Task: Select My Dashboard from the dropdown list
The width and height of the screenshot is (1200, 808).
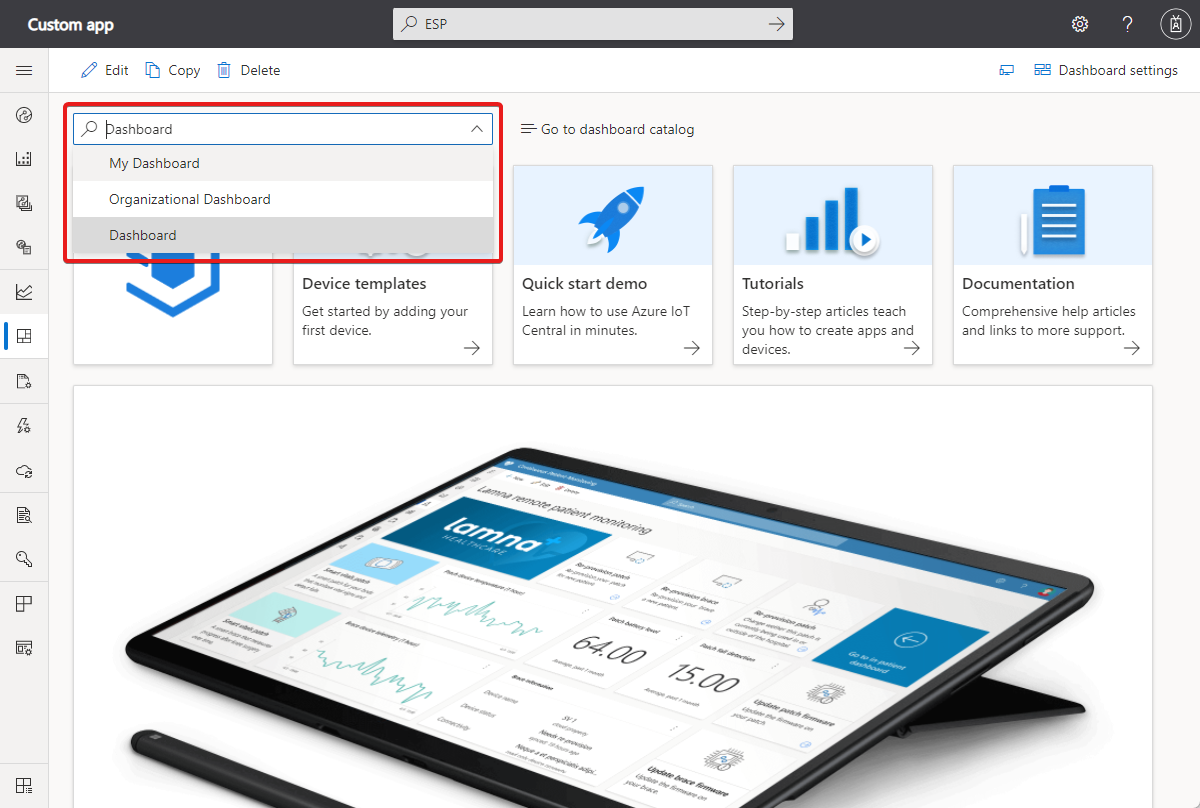Action: click(283, 163)
